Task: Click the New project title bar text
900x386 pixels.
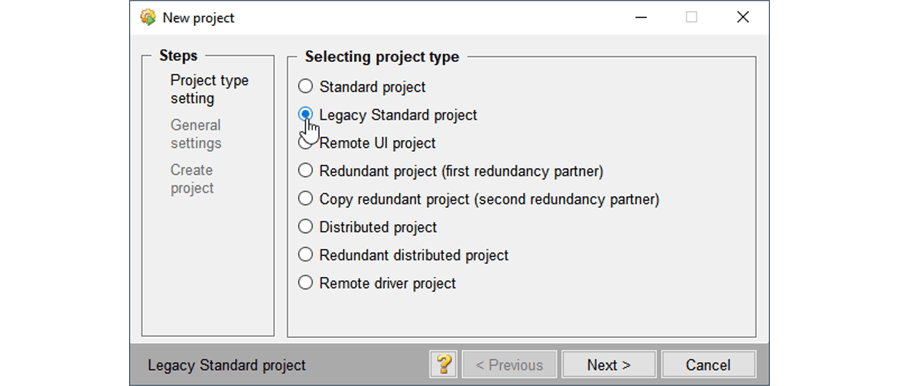Action: coord(199,18)
